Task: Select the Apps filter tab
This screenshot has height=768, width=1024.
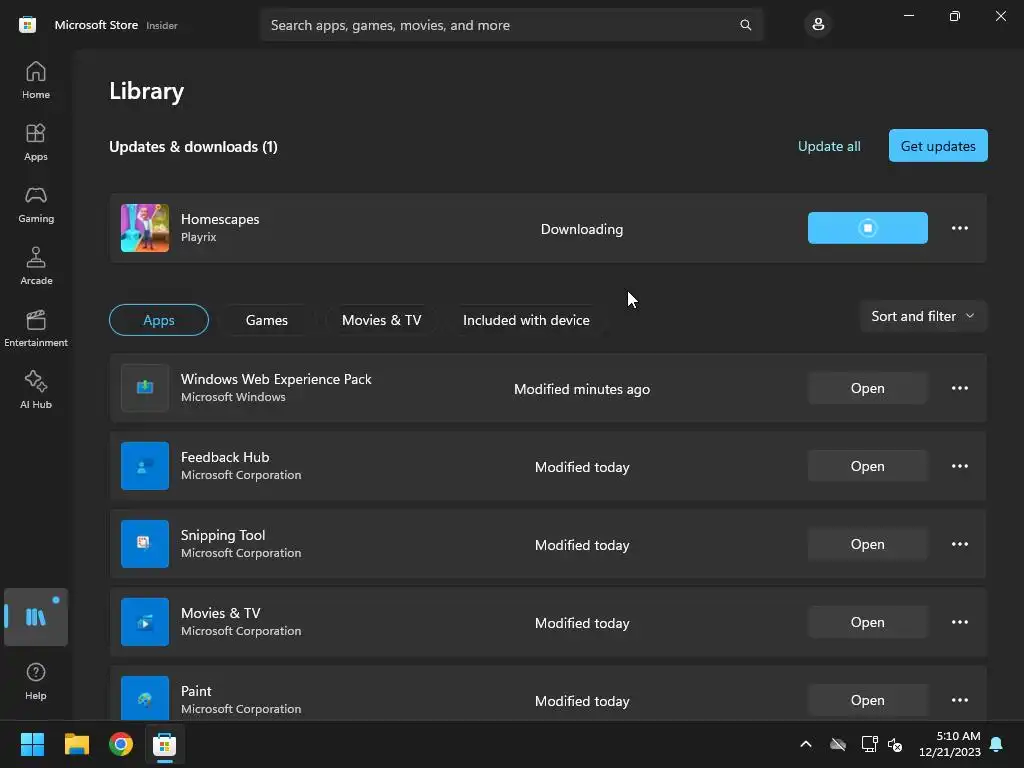Action: pos(159,320)
